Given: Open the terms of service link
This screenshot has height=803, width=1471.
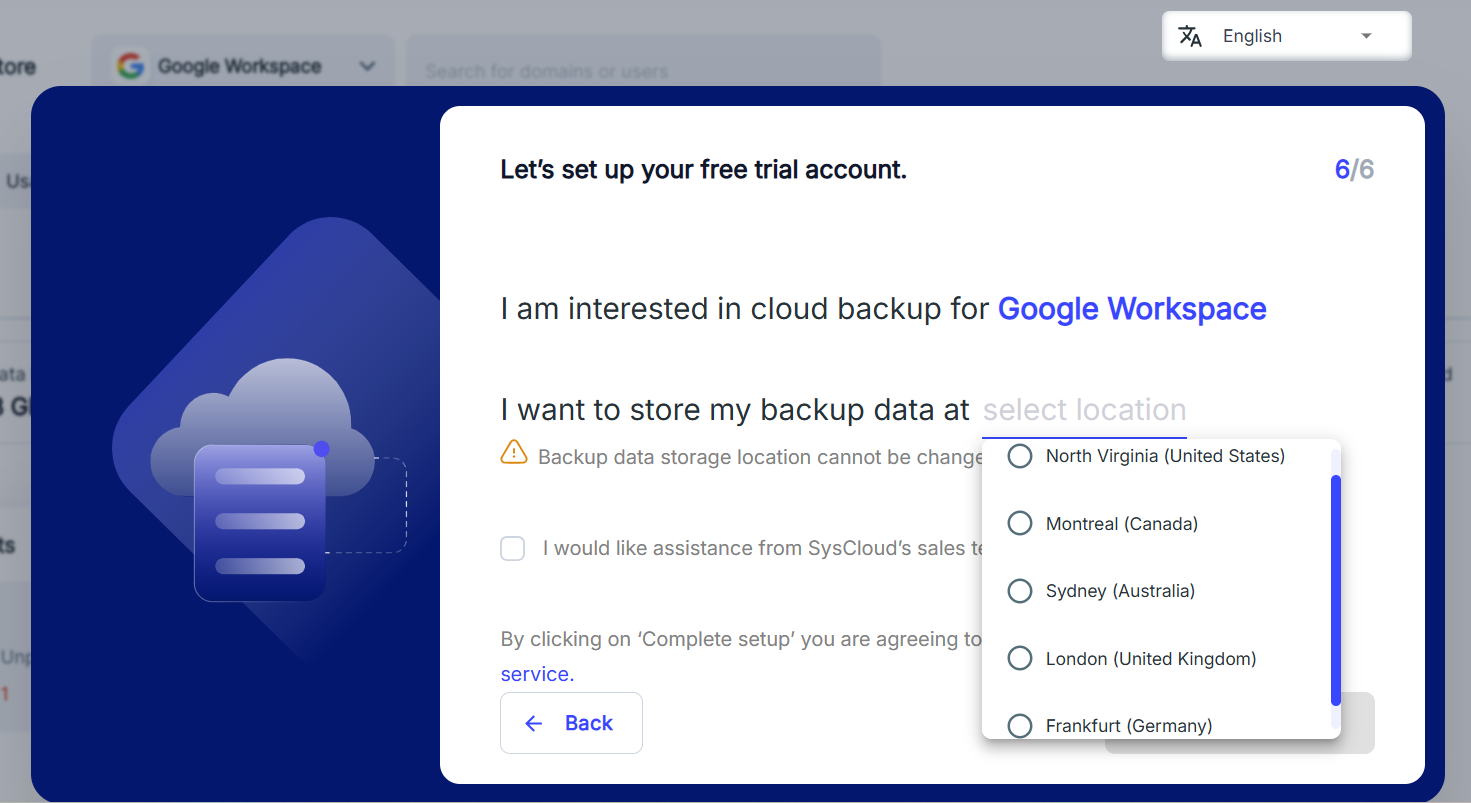Looking at the screenshot, I should (x=537, y=674).
